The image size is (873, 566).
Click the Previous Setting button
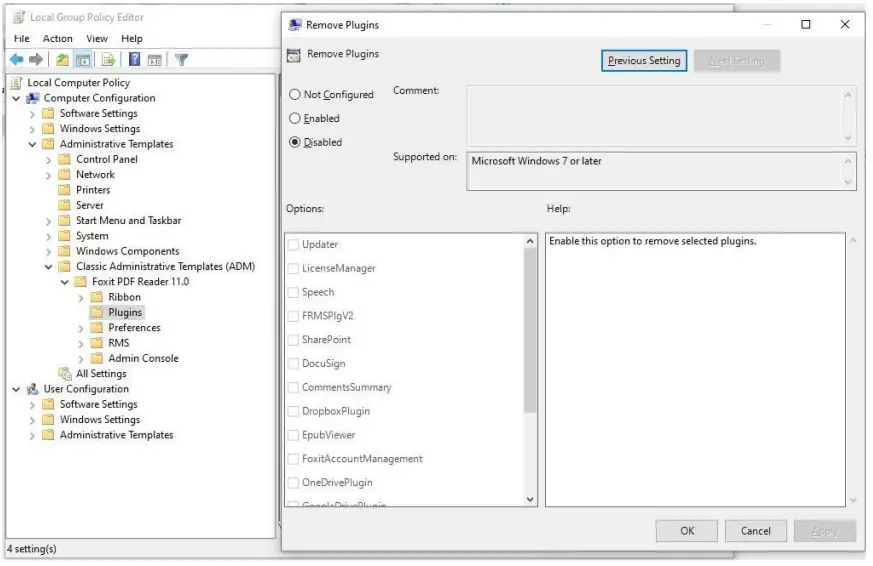coord(645,61)
